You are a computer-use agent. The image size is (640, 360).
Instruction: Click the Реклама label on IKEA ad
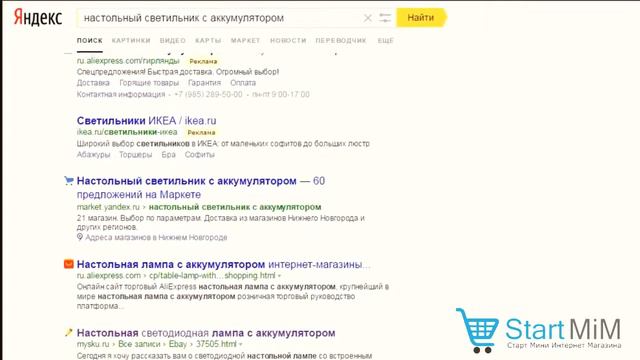(201, 133)
